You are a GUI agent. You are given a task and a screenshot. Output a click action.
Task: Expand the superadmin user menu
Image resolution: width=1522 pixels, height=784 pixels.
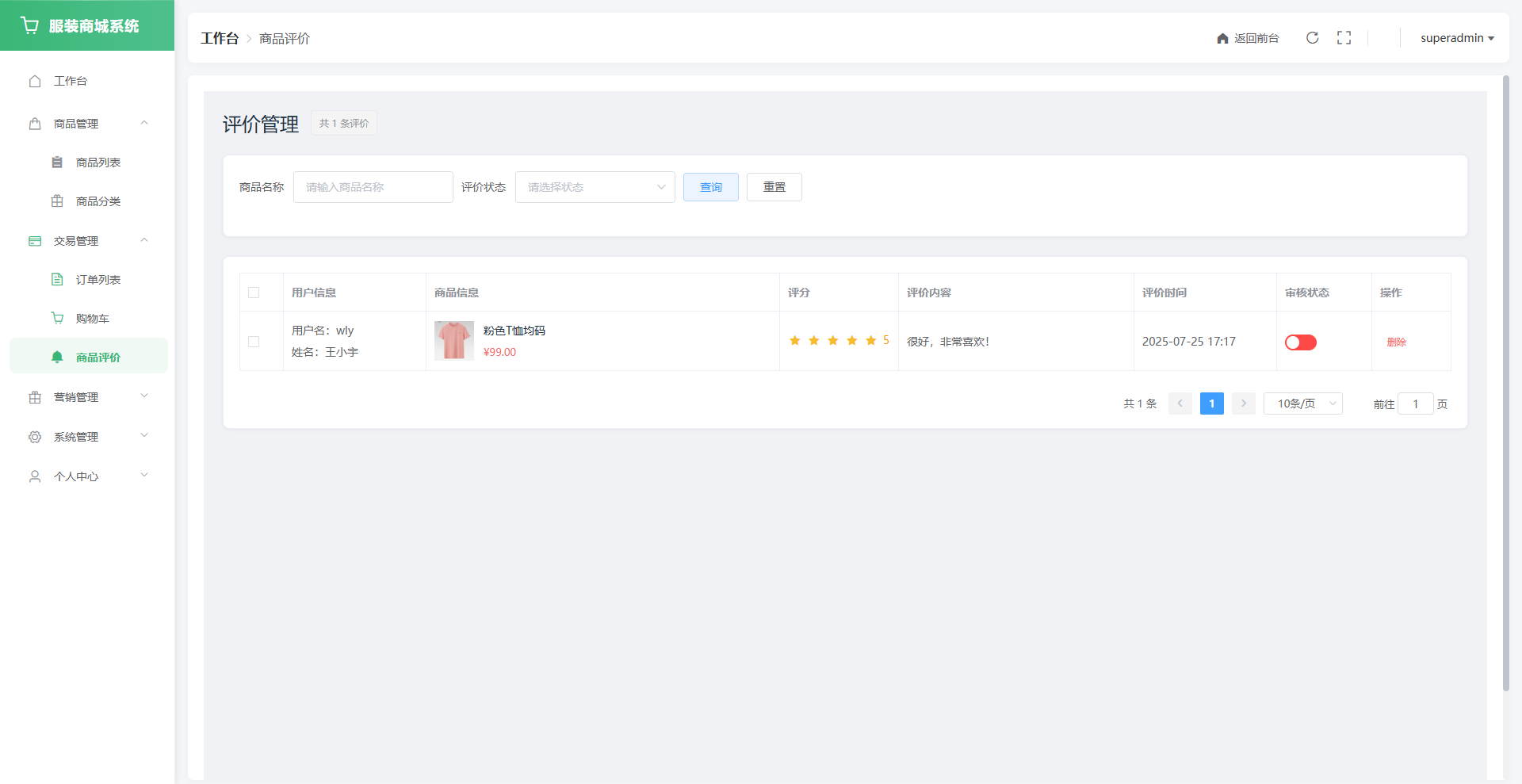[x=1456, y=38]
